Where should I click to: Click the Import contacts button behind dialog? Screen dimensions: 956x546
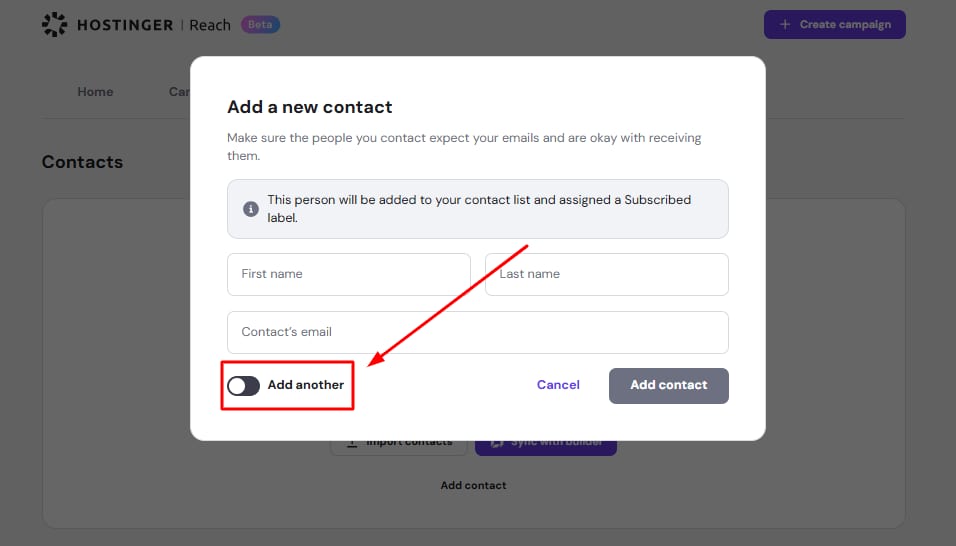pos(399,447)
